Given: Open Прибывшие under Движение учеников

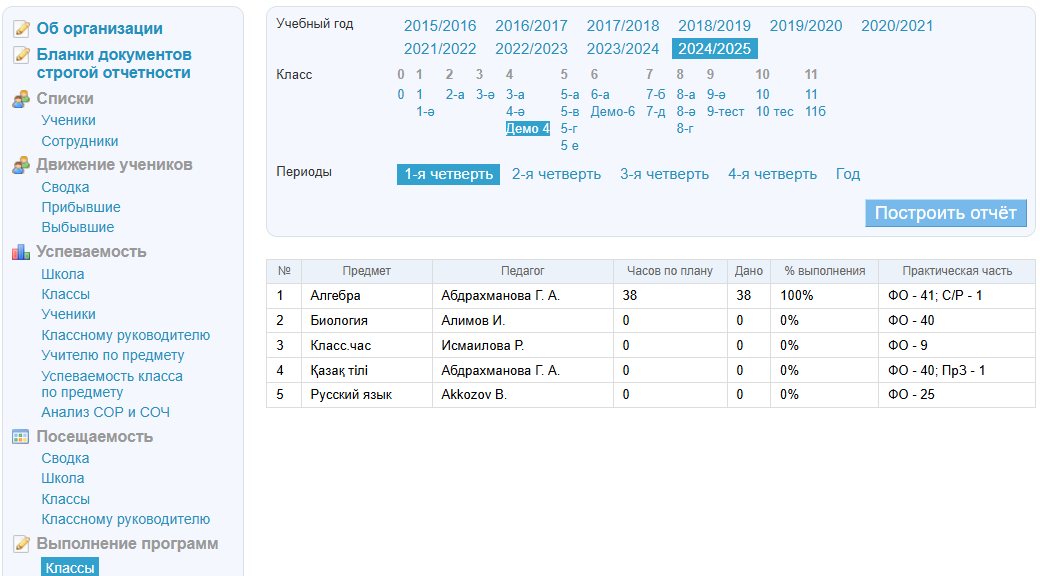Looking at the screenshot, I should pyautogui.click(x=80, y=207).
